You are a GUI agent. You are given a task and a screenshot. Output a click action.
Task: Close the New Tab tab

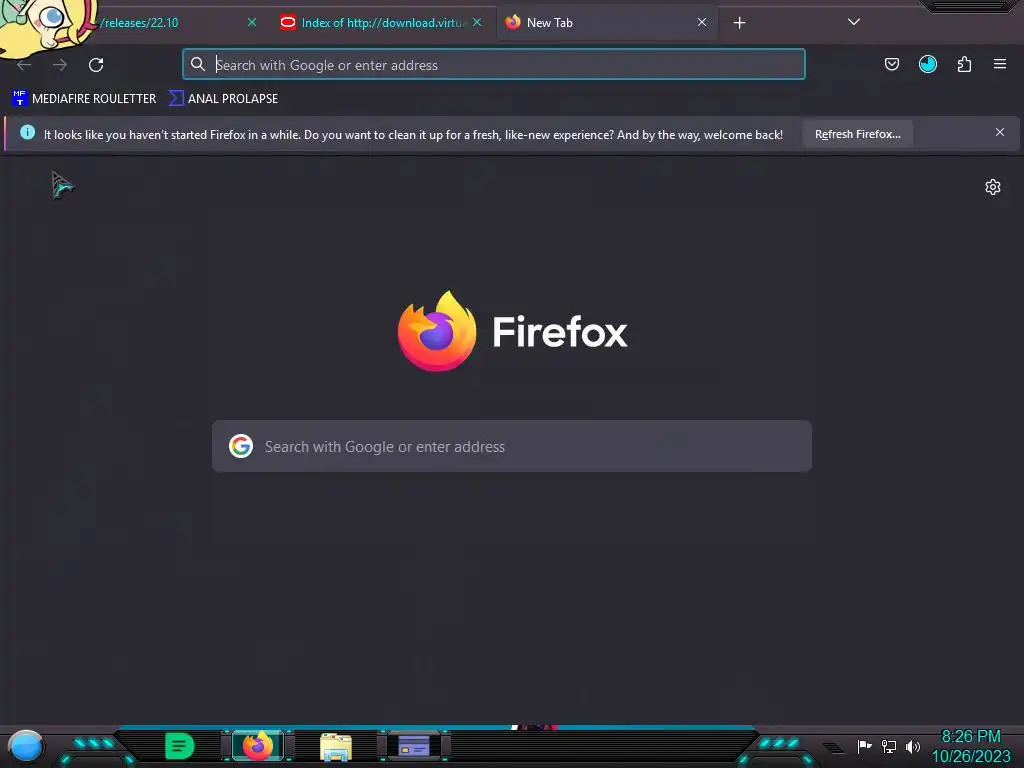coord(702,22)
